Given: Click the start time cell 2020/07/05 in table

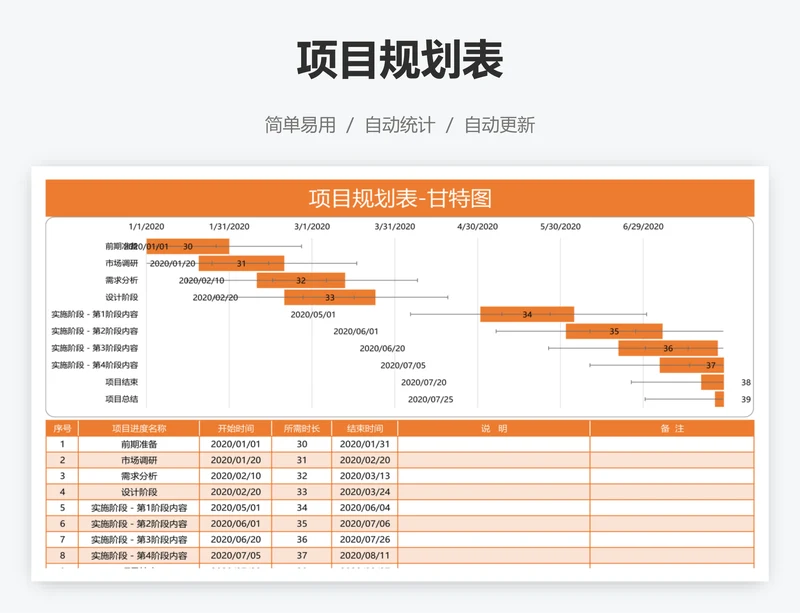Looking at the screenshot, I should coord(236,555).
